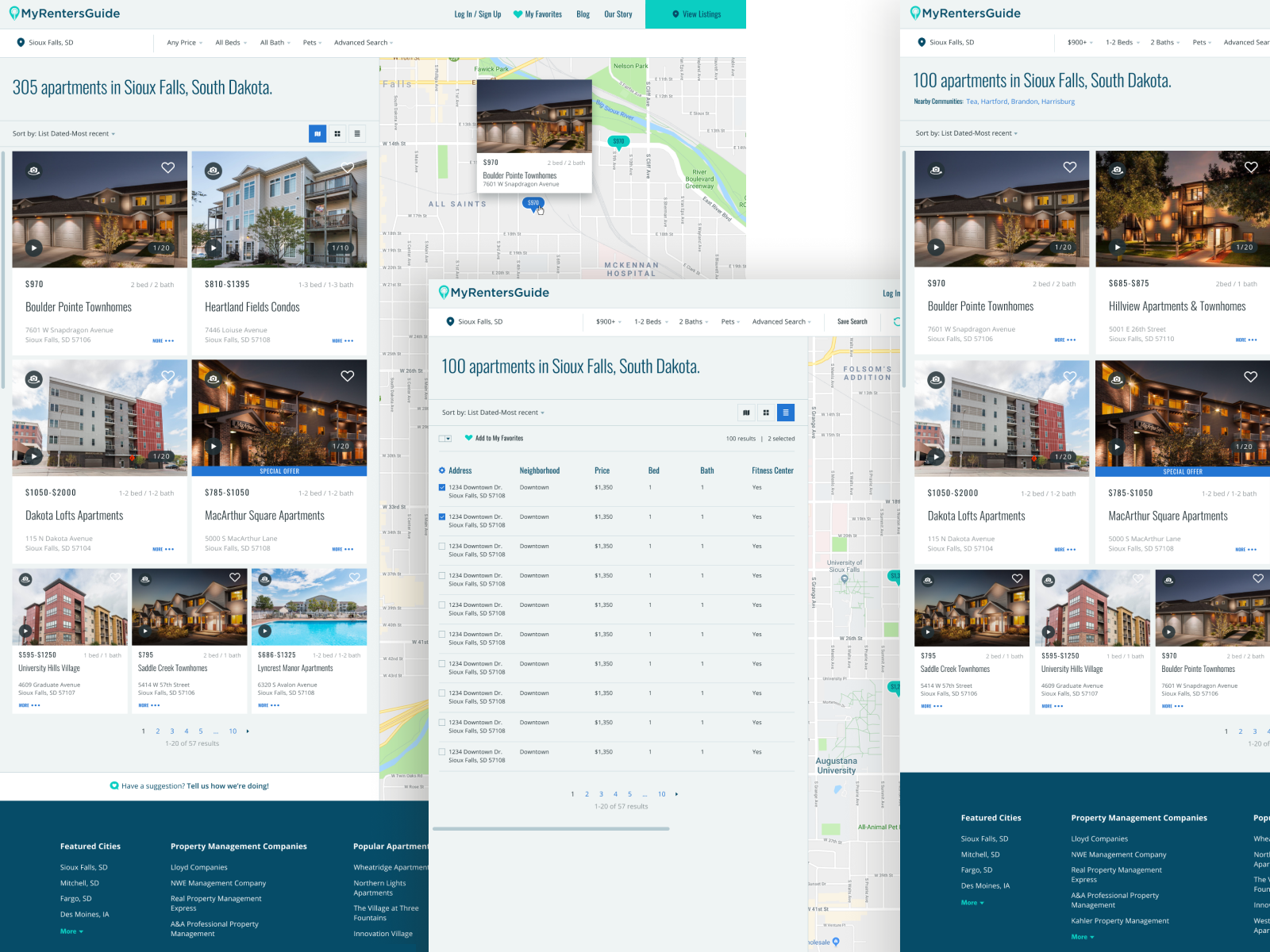Expand More under Featured Cities in the 305 apartments panel footer
The height and width of the screenshot is (952, 1270).
[x=71, y=931]
